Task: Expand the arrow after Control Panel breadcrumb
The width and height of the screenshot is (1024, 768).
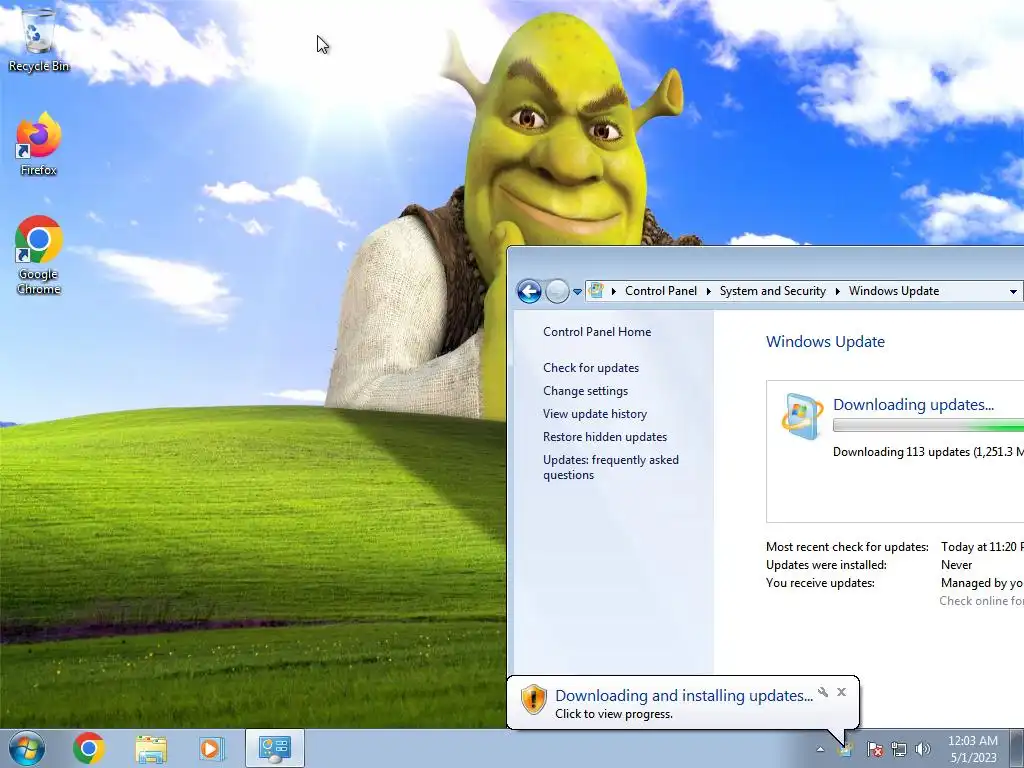Action: (709, 291)
